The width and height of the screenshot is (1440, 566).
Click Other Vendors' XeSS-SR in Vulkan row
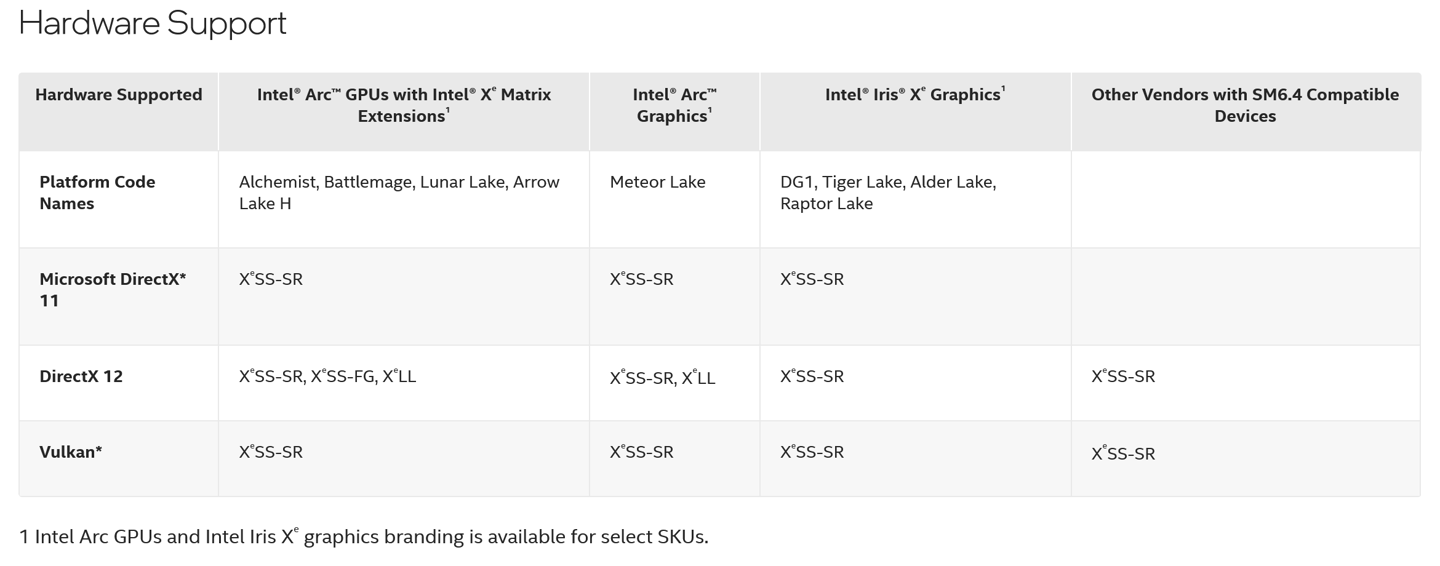pos(1123,454)
